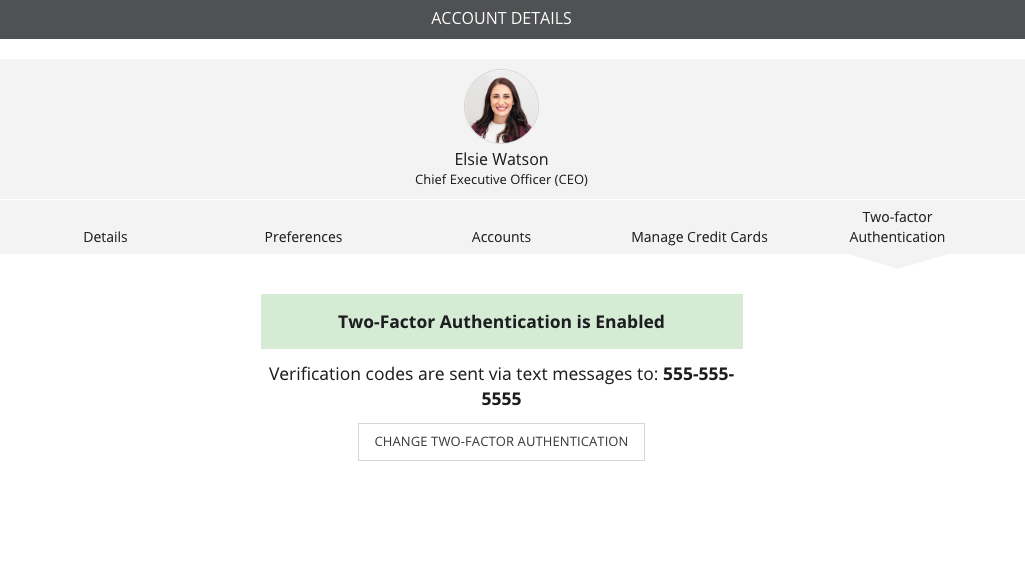The image size is (1025, 580).
Task: Click the word Authentication on the tab's second line
Action: 897,237
